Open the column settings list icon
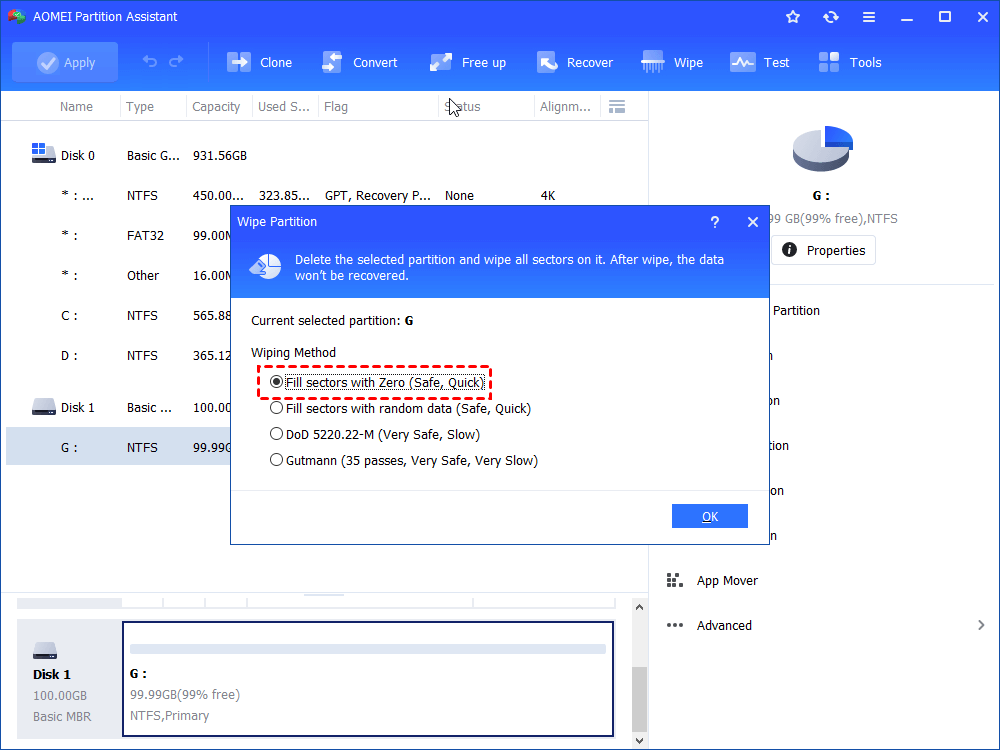Screen dimensions: 1000x750 (x=617, y=107)
